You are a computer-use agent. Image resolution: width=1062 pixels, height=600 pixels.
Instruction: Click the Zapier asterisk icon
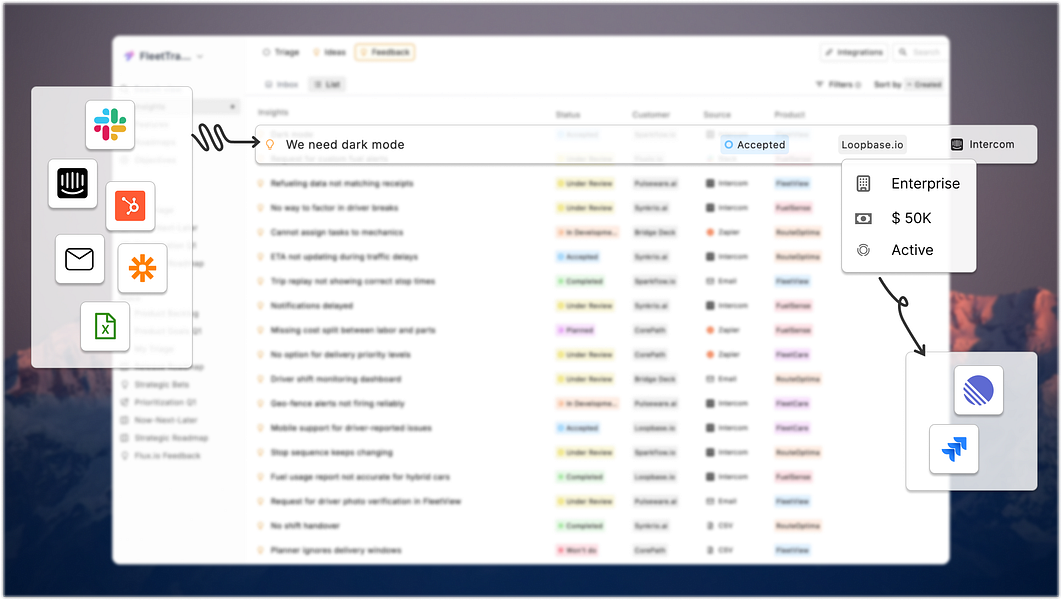(x=142, y=268)
